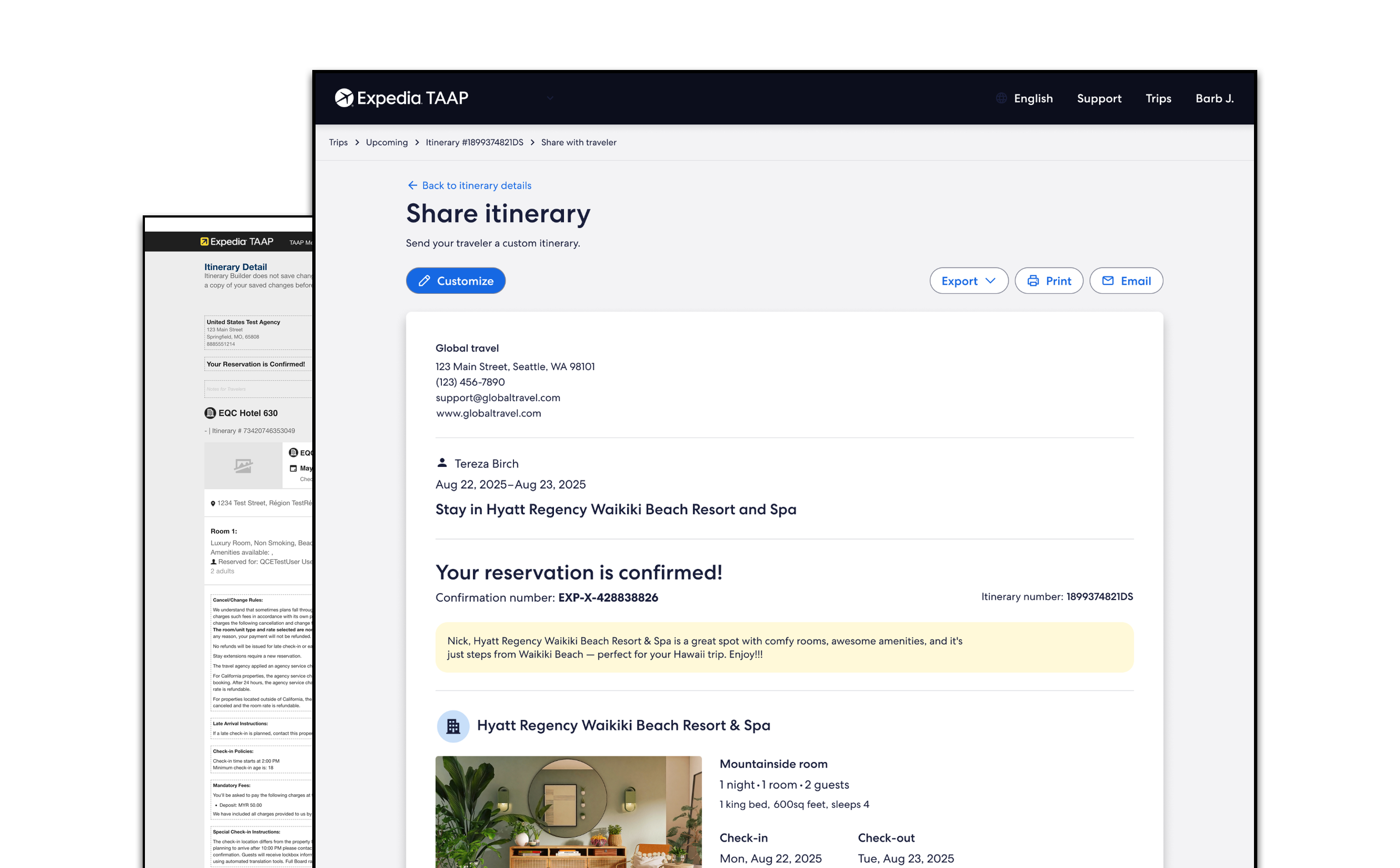Click confirmation number EXP-X-428838826
Viewport: 1400px width, 868px height.
[x=608, y=597]
